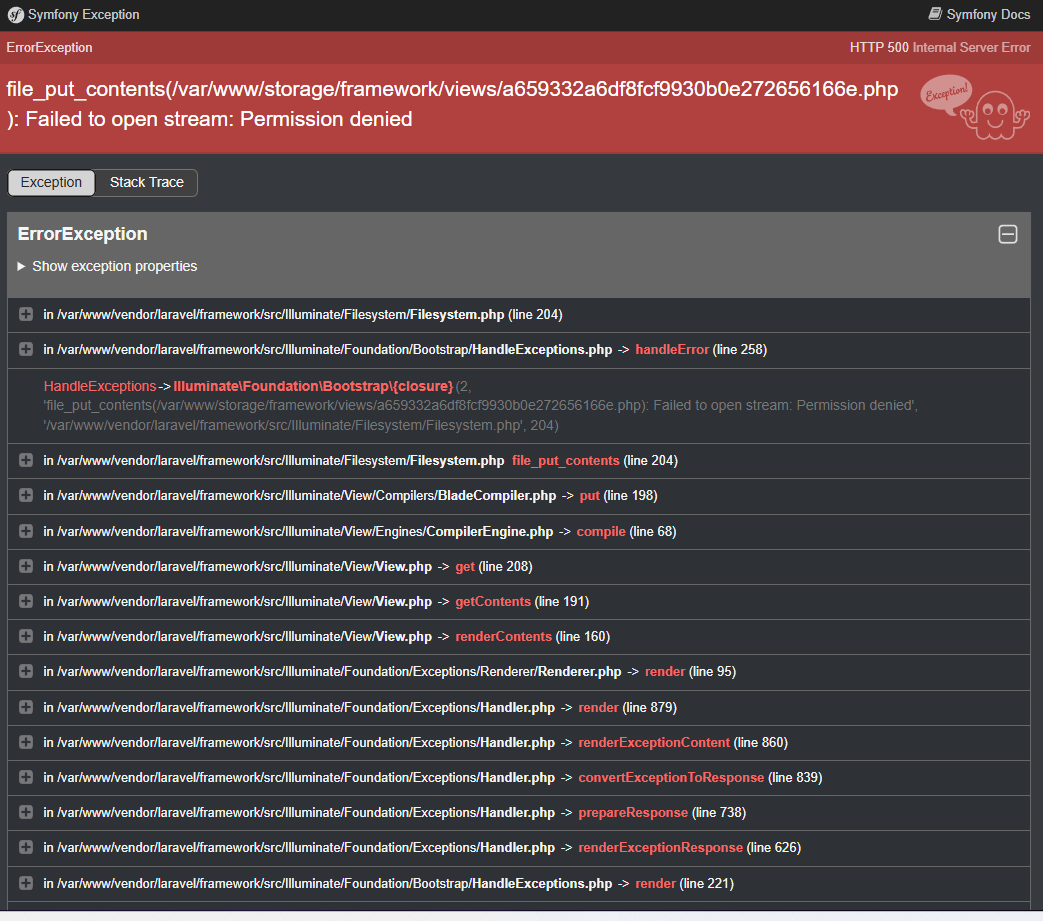Click the Symfony ghost exception illustration
This screenshot has width=1043, height=921.
[973, 105]
